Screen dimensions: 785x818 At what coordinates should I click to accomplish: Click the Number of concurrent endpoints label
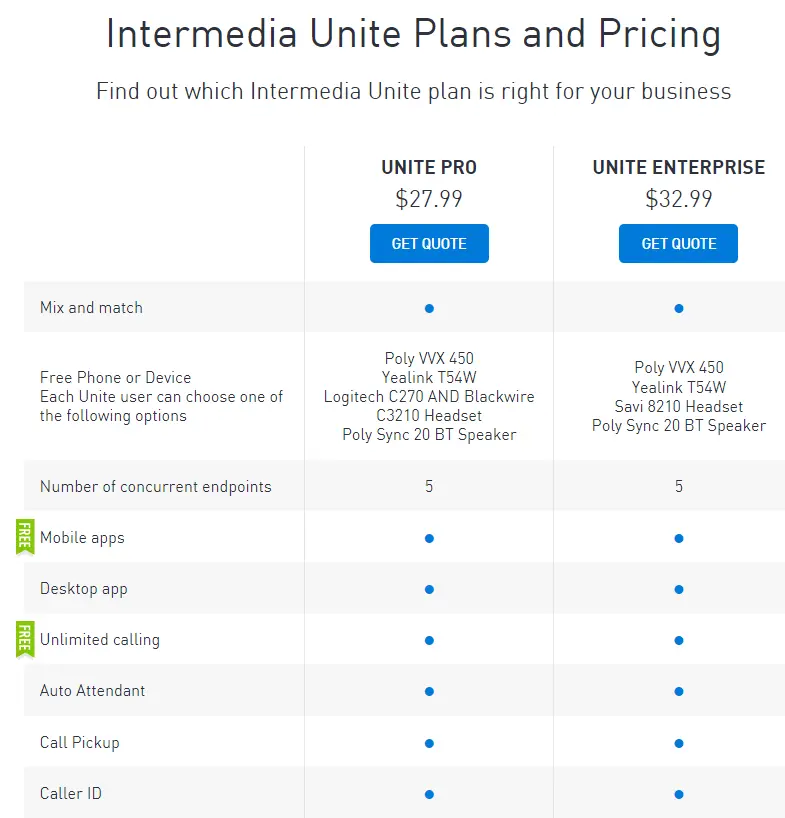pyautogui.click(x=155, y=487)
